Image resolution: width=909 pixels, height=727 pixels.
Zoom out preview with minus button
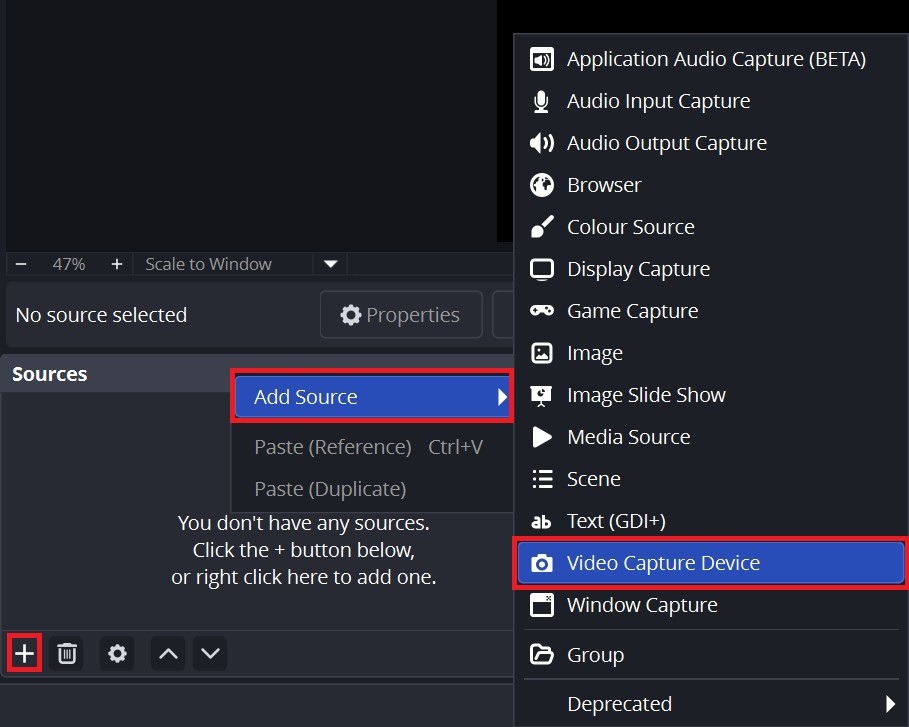[x=21, y=264]
